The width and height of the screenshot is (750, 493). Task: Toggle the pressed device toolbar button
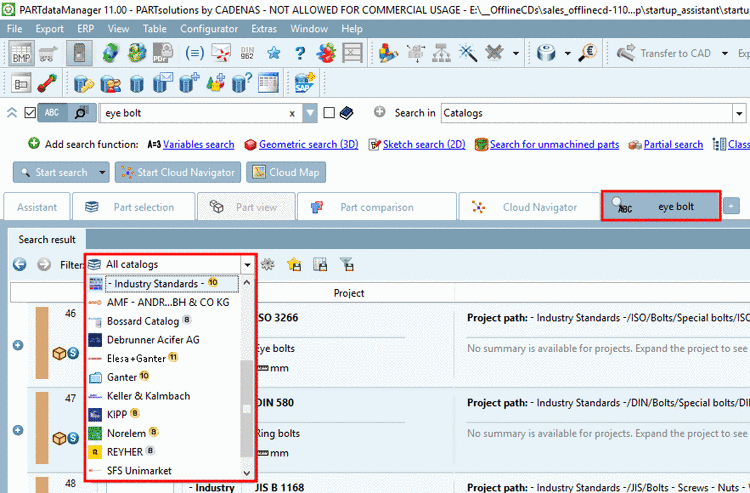pyautogui.click(x=79, y=53)
